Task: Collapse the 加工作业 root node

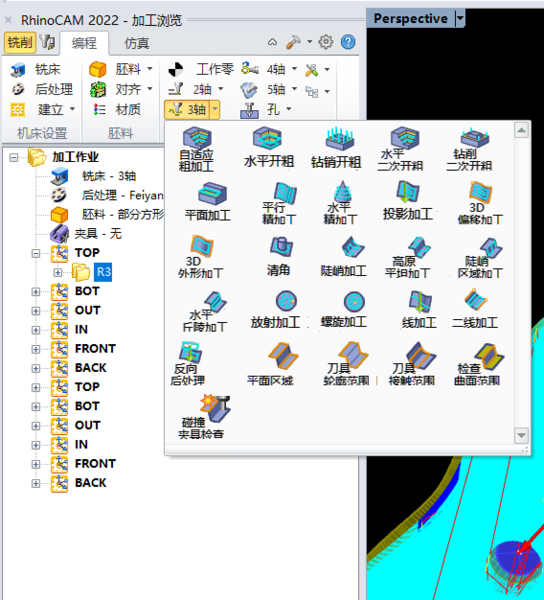Action: [x=14, y=157]
